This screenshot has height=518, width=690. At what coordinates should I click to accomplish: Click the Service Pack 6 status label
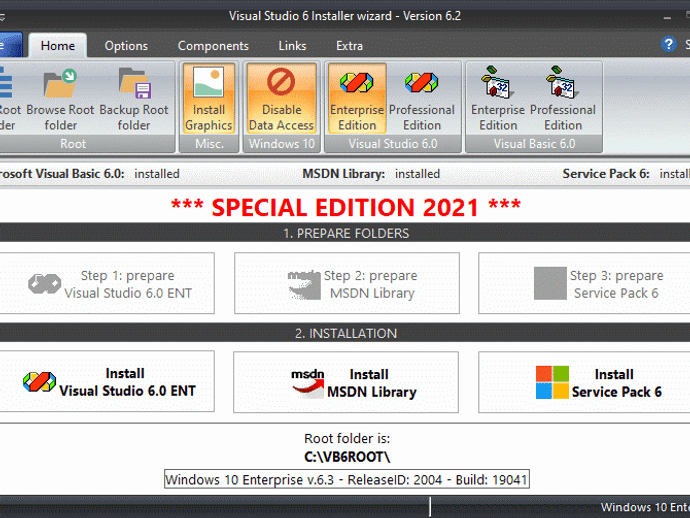tap(606, 174)
